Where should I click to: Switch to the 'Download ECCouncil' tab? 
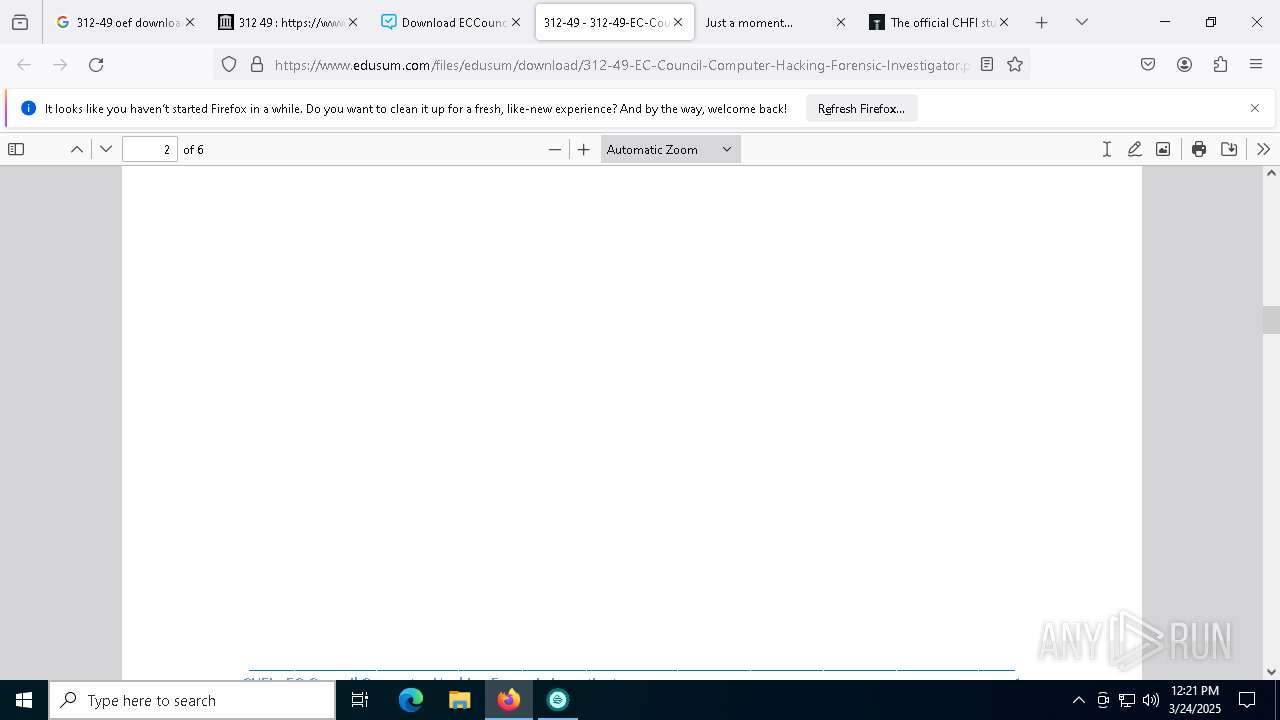click(451, 22)
